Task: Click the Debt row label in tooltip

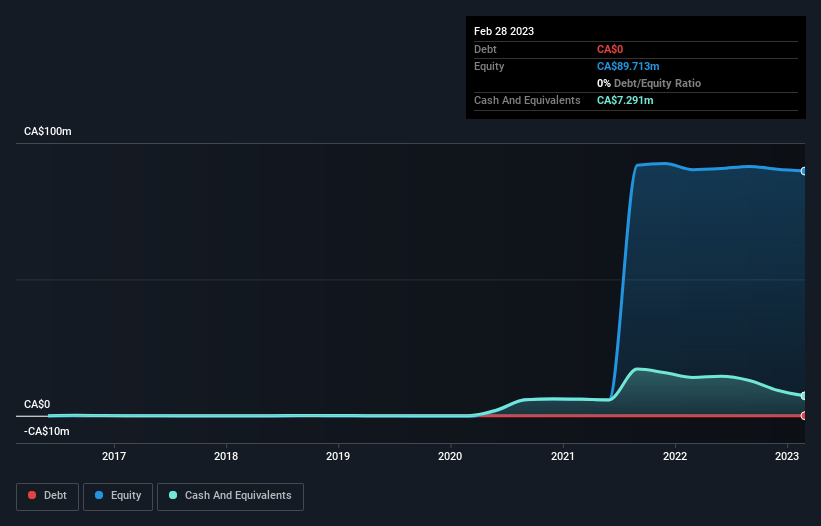Action: [x=485, y=50]
